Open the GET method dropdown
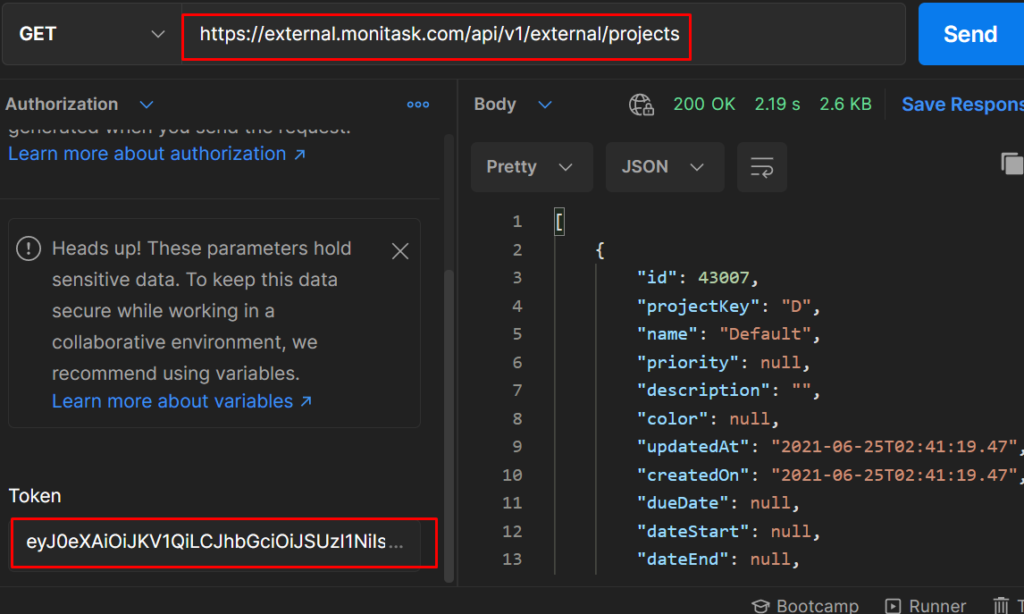Screen dimensions: 1024x614 coord(91,34)
